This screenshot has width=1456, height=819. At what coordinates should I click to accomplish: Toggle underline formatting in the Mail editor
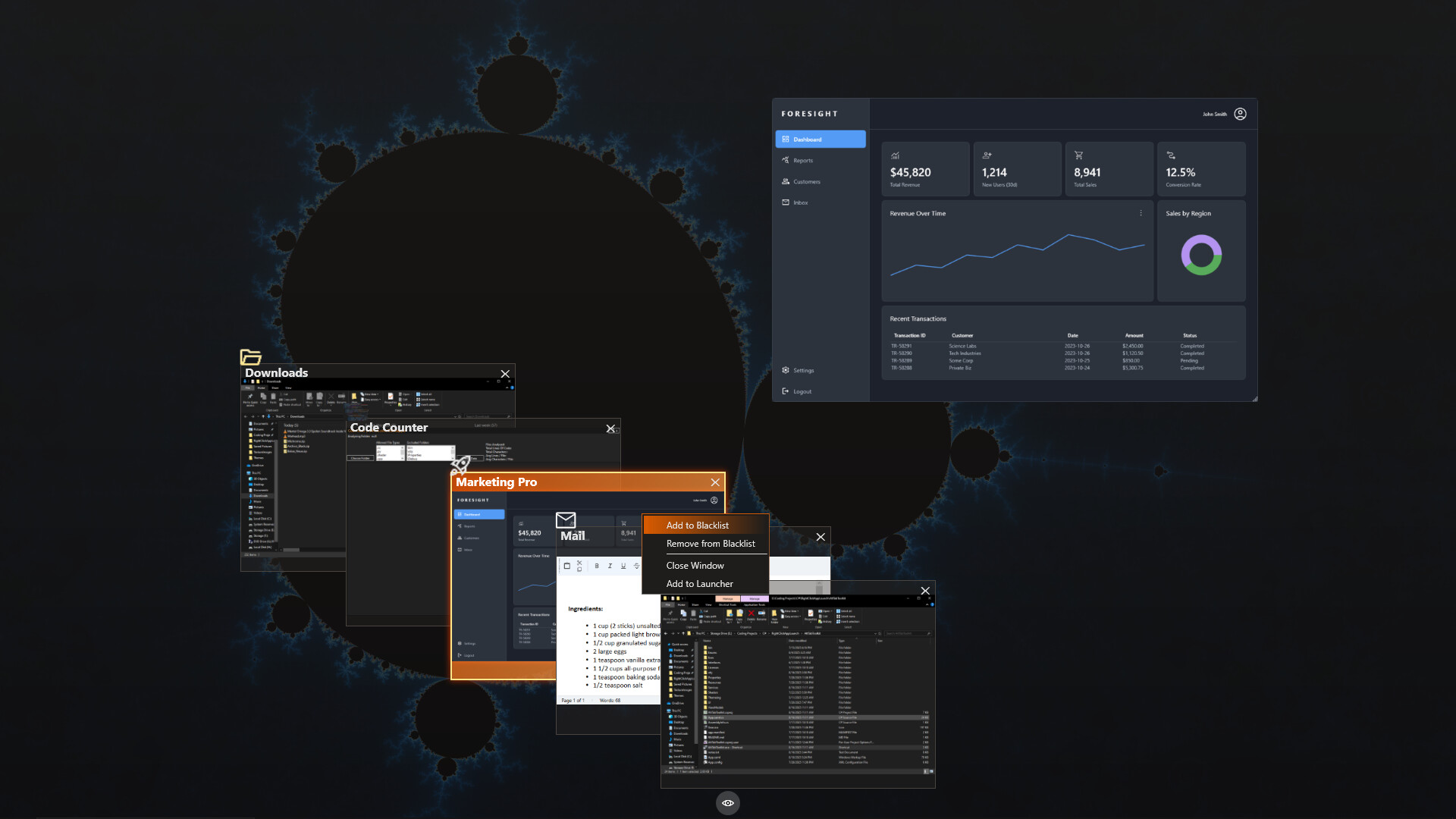pyautogui.click(x=623, y=566)
